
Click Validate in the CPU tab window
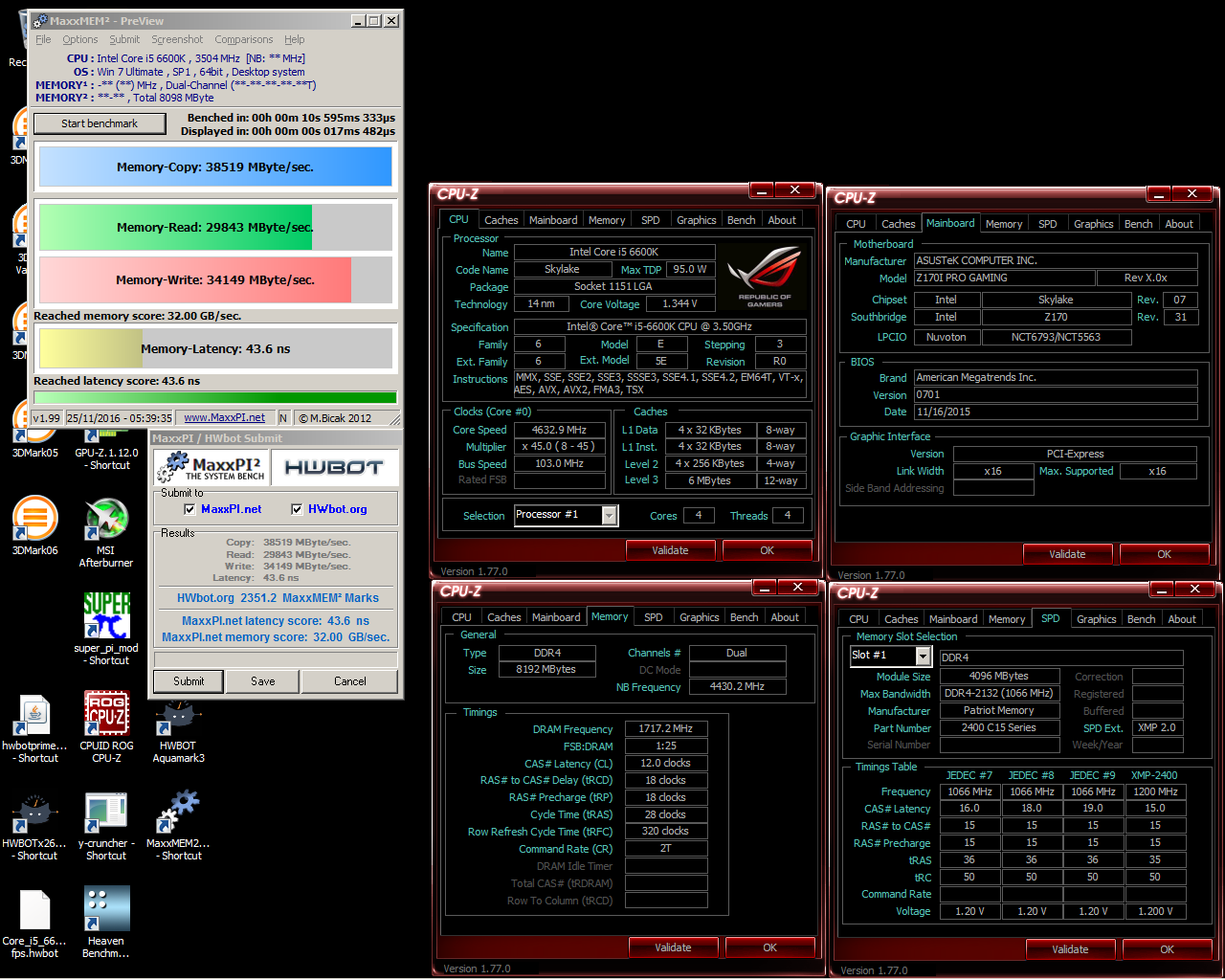670,550
